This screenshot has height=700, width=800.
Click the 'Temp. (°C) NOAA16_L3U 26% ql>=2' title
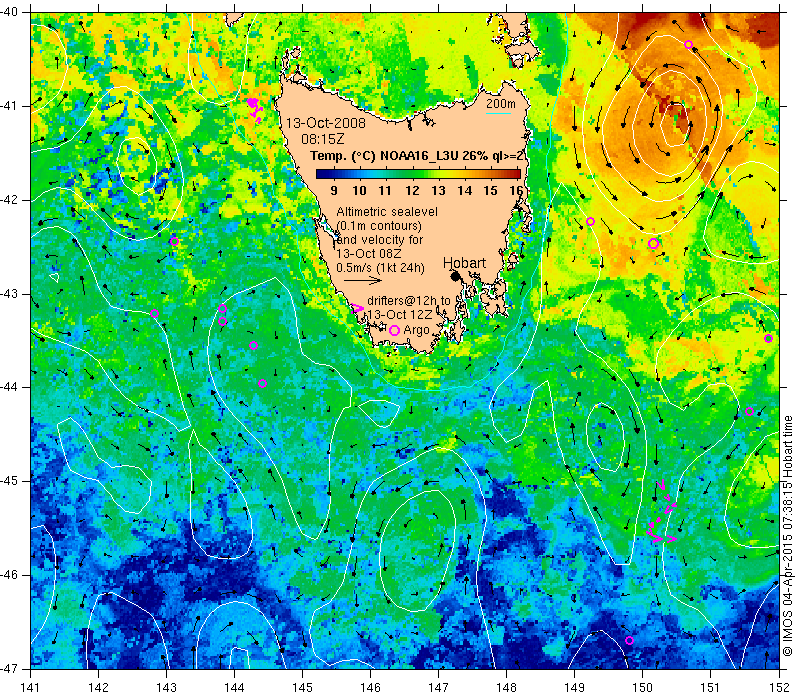coord(417,156)
